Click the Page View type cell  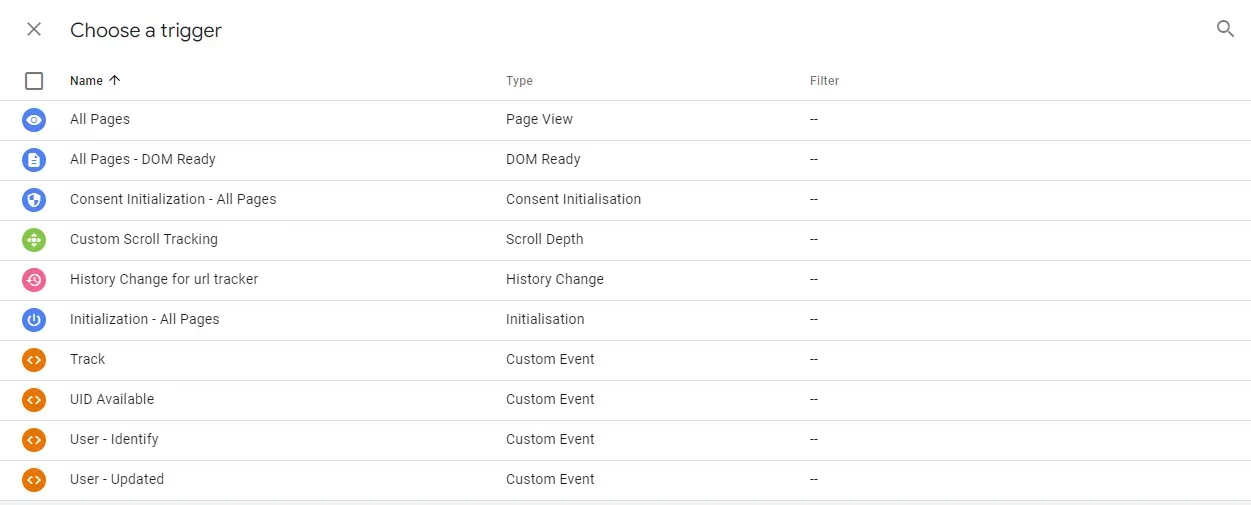pos(540,119)
